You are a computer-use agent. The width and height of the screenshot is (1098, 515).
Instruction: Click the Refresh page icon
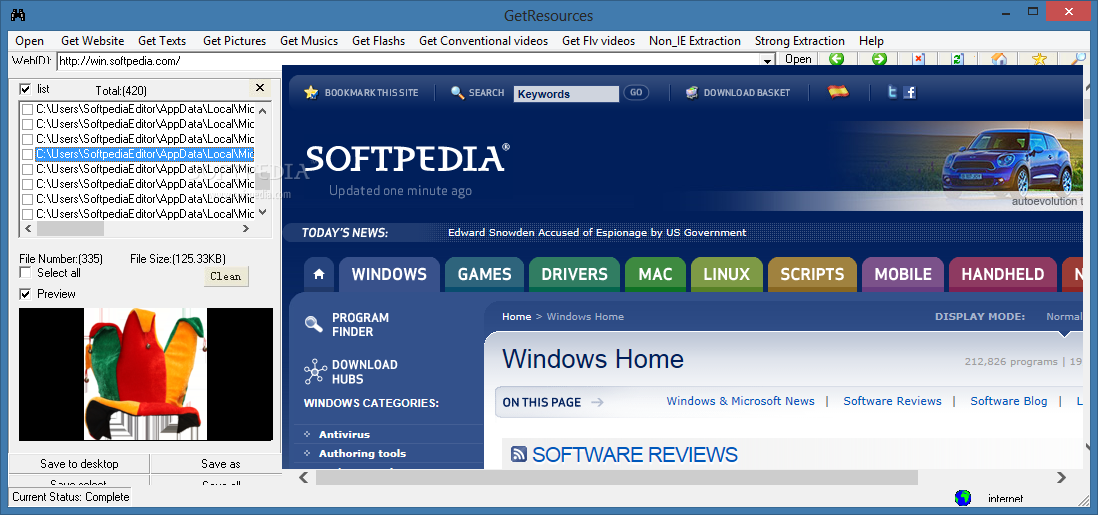pos(957,60)
